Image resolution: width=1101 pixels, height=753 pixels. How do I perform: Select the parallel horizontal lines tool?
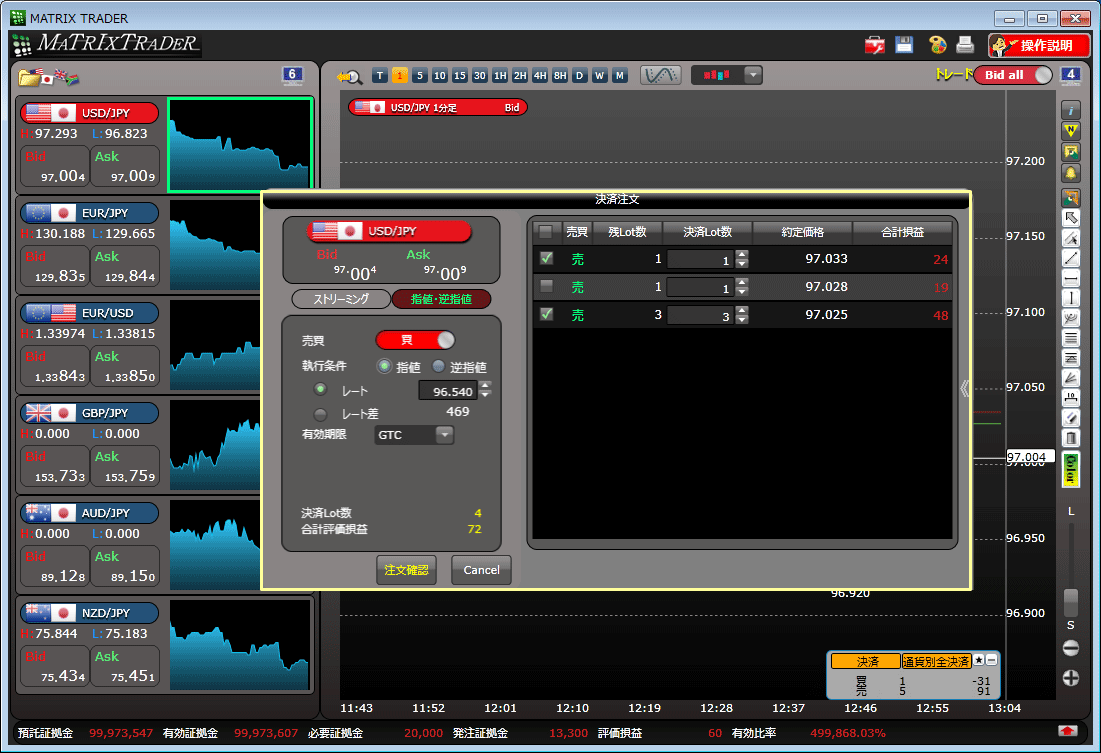point(1070,339)
